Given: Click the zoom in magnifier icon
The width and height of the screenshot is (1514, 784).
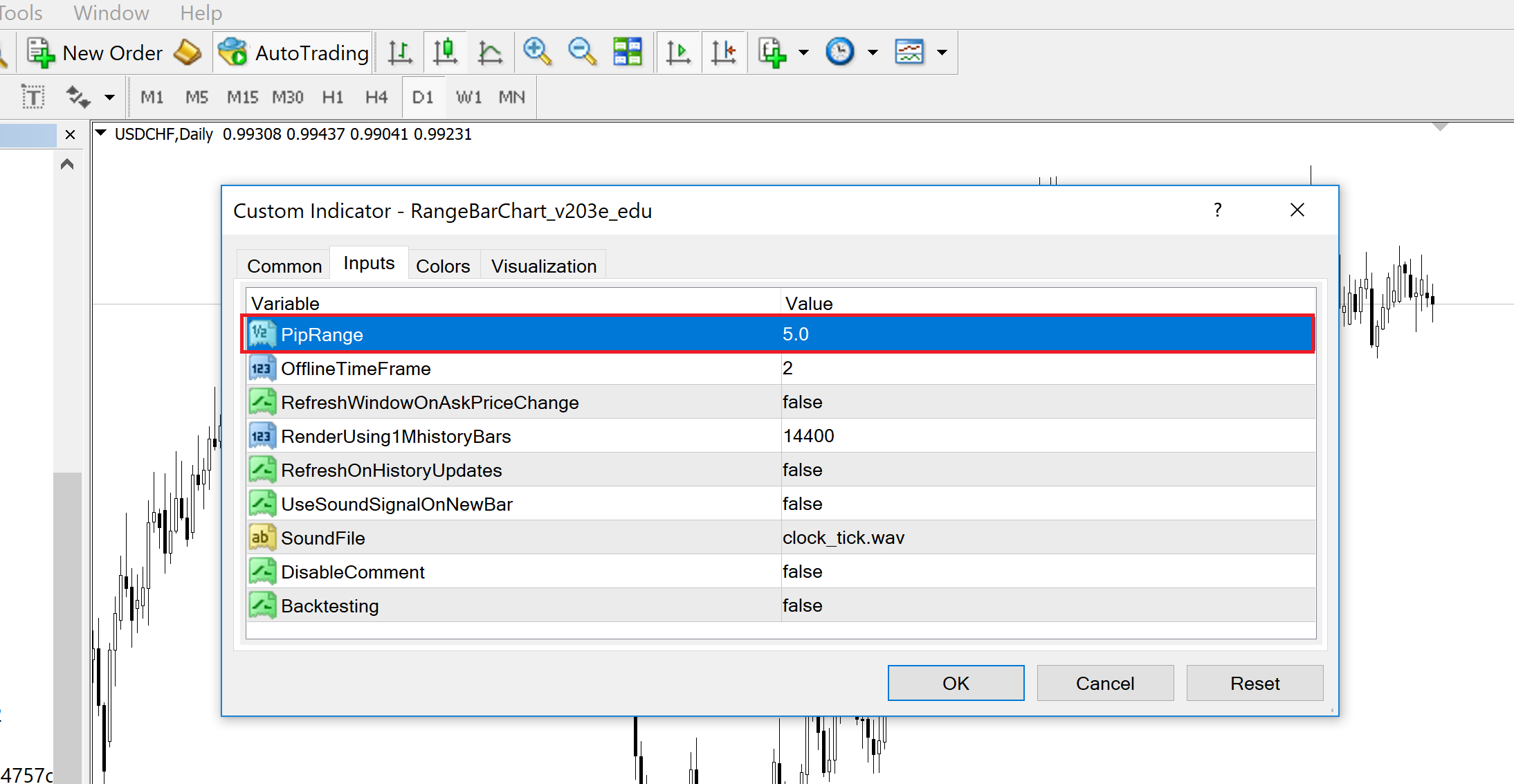Looking at the screenshot, I should pyautogui.click(x=537, y=53).
